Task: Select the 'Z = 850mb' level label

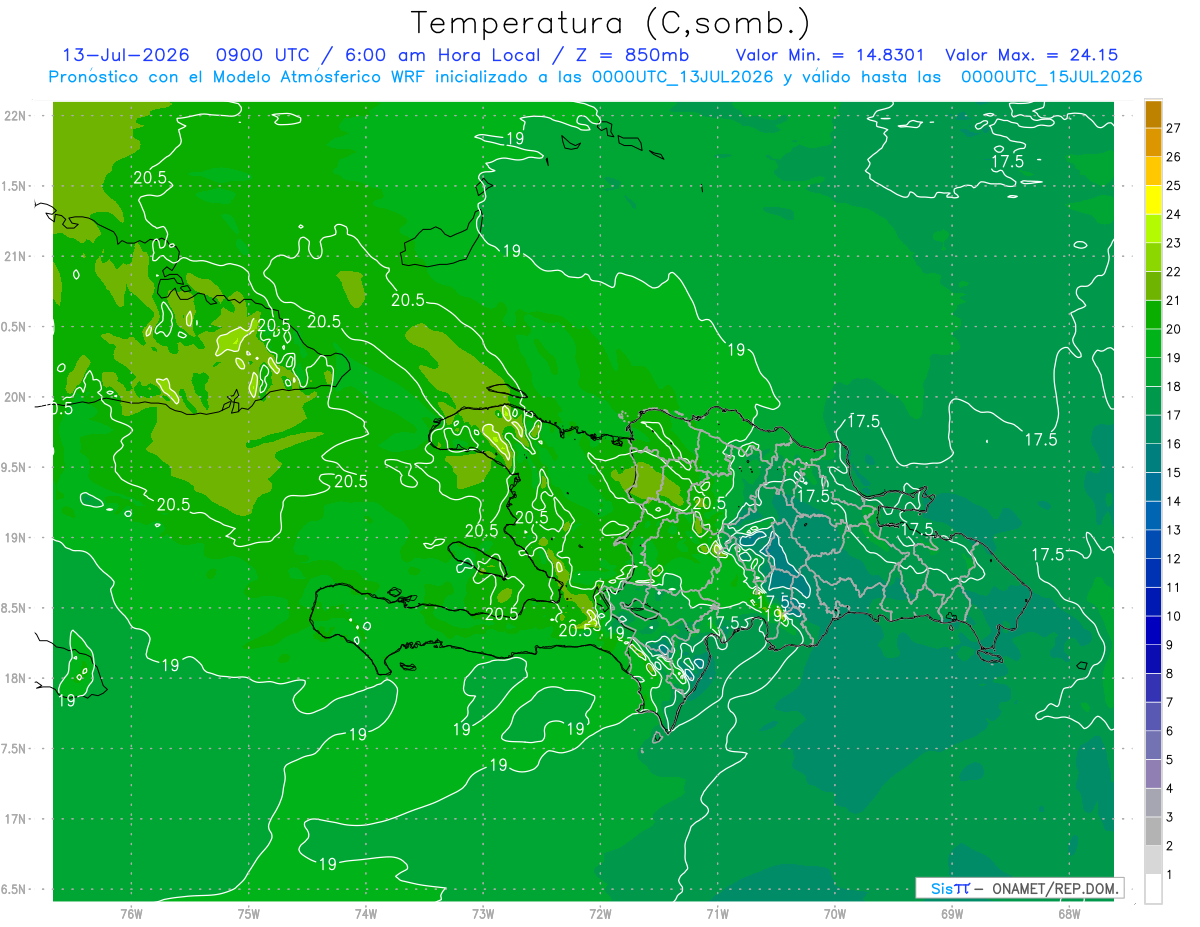Action: [x=631, y=55]
